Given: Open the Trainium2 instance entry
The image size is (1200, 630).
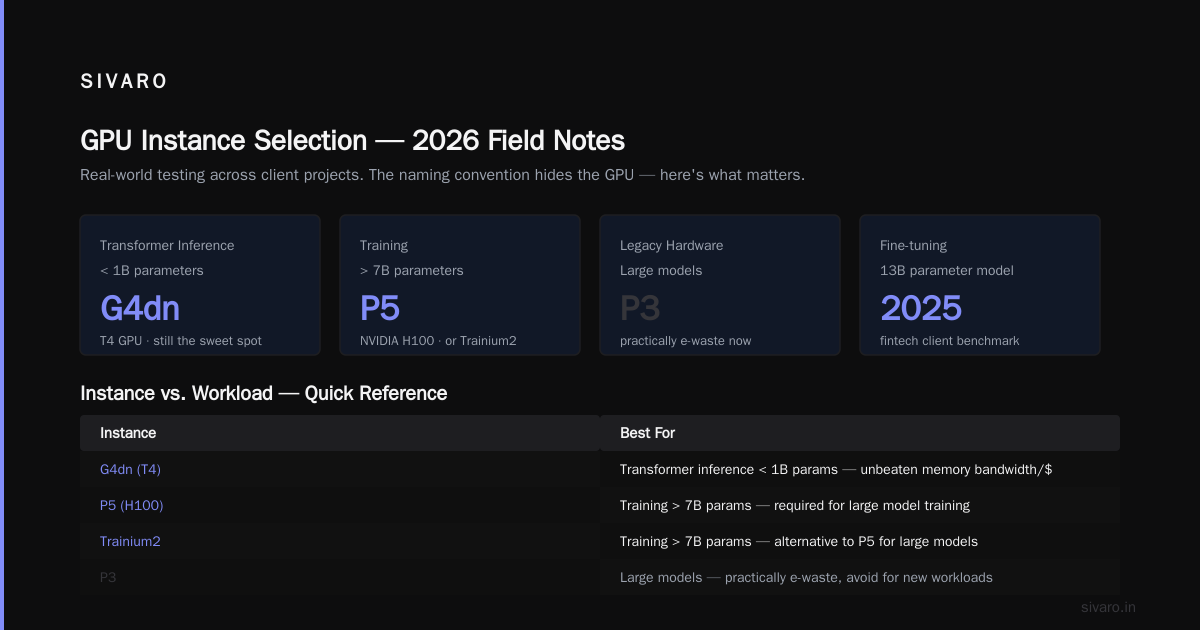Looking at the screenshot, I should point(130,541).
